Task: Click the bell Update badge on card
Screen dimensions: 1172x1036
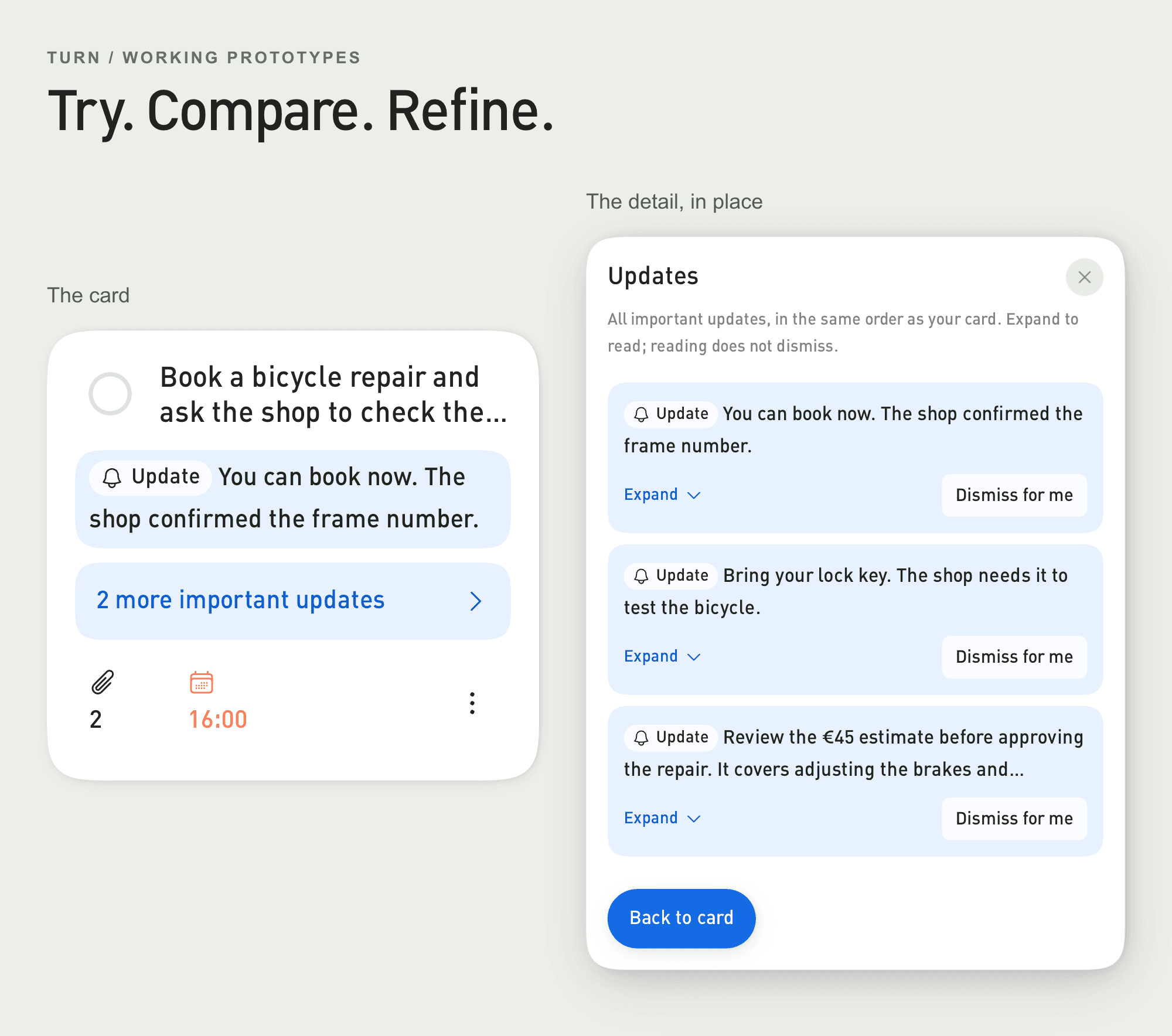Action: (151, 478)
